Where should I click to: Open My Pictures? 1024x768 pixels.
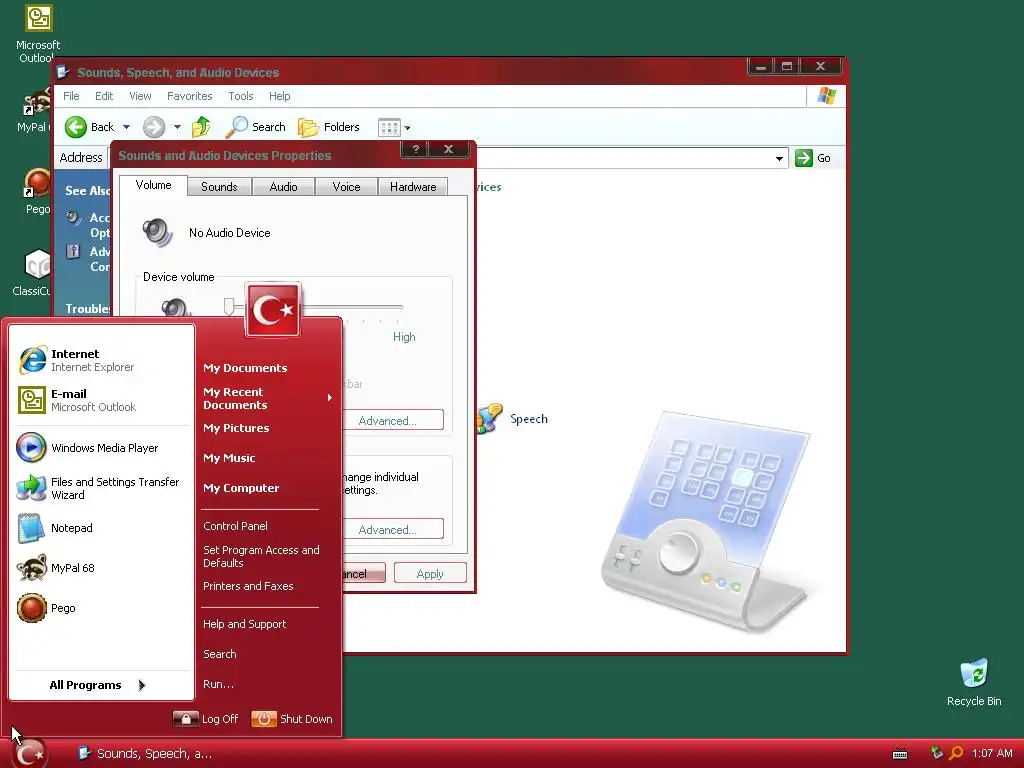point(236,428)
